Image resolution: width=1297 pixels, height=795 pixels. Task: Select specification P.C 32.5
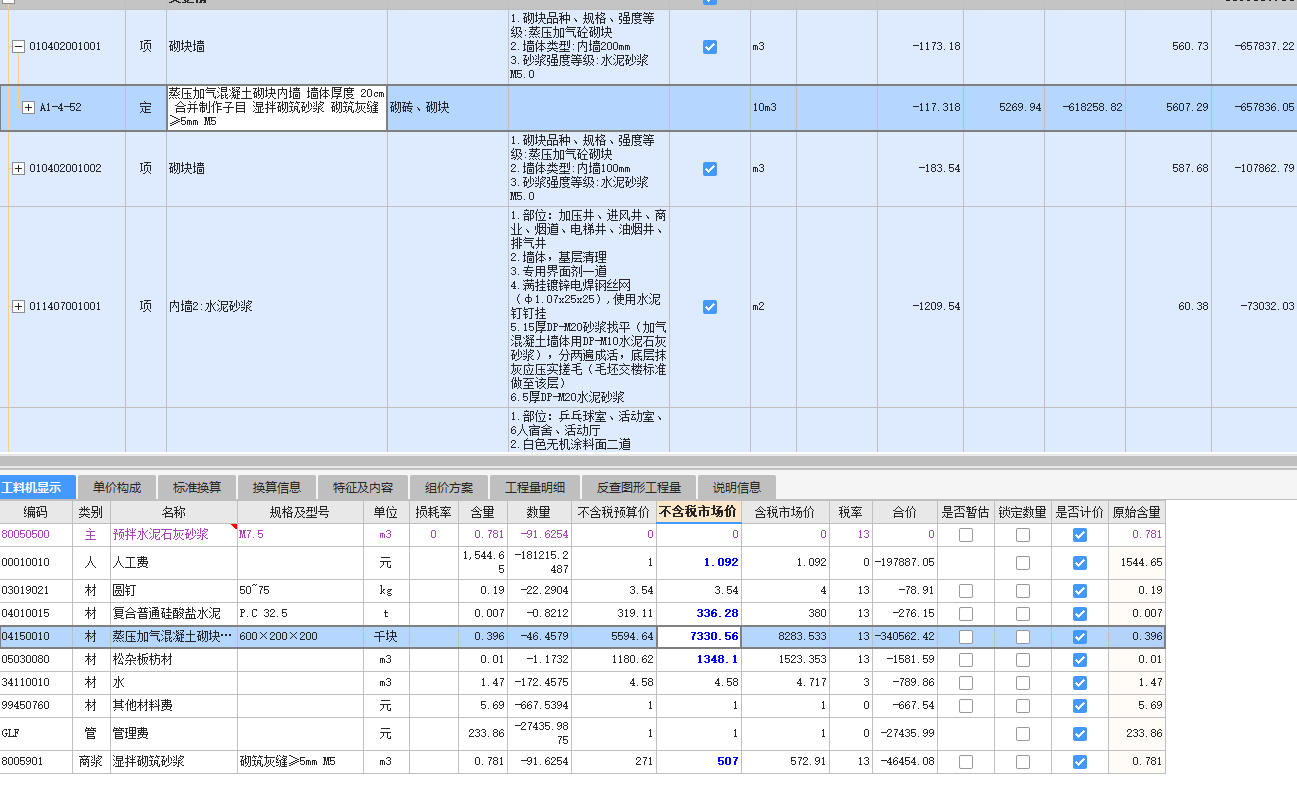click(x=300, y=613)
